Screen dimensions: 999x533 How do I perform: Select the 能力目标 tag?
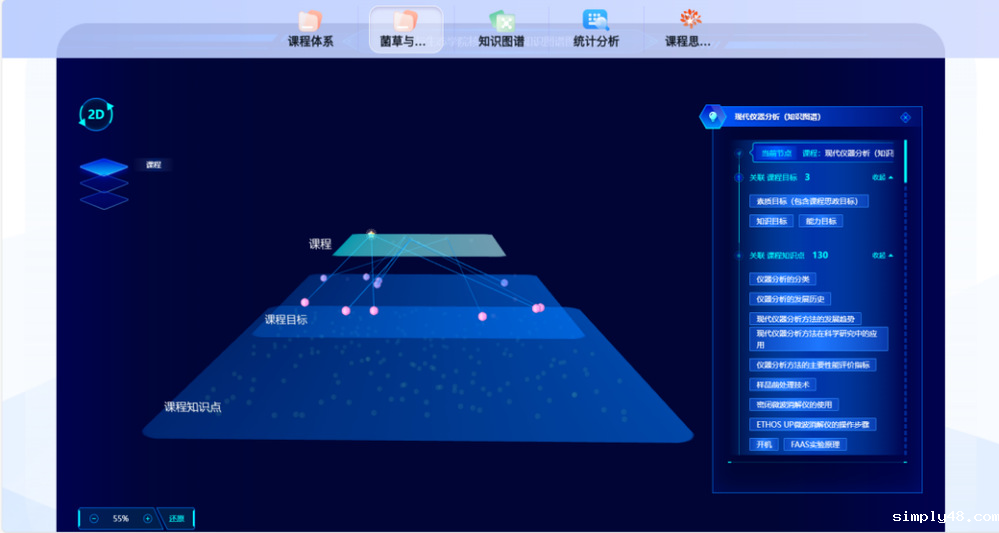pos(823,221)
